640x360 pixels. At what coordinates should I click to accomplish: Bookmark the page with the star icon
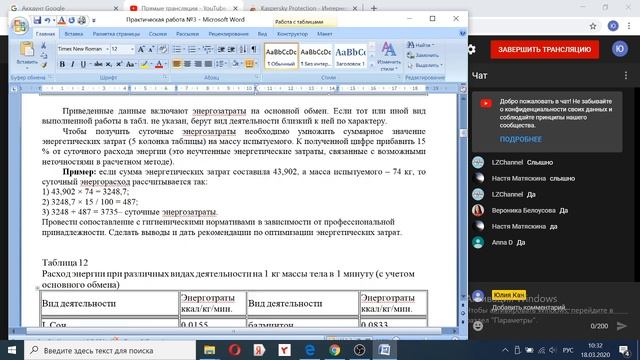click(x=593, y=26)
